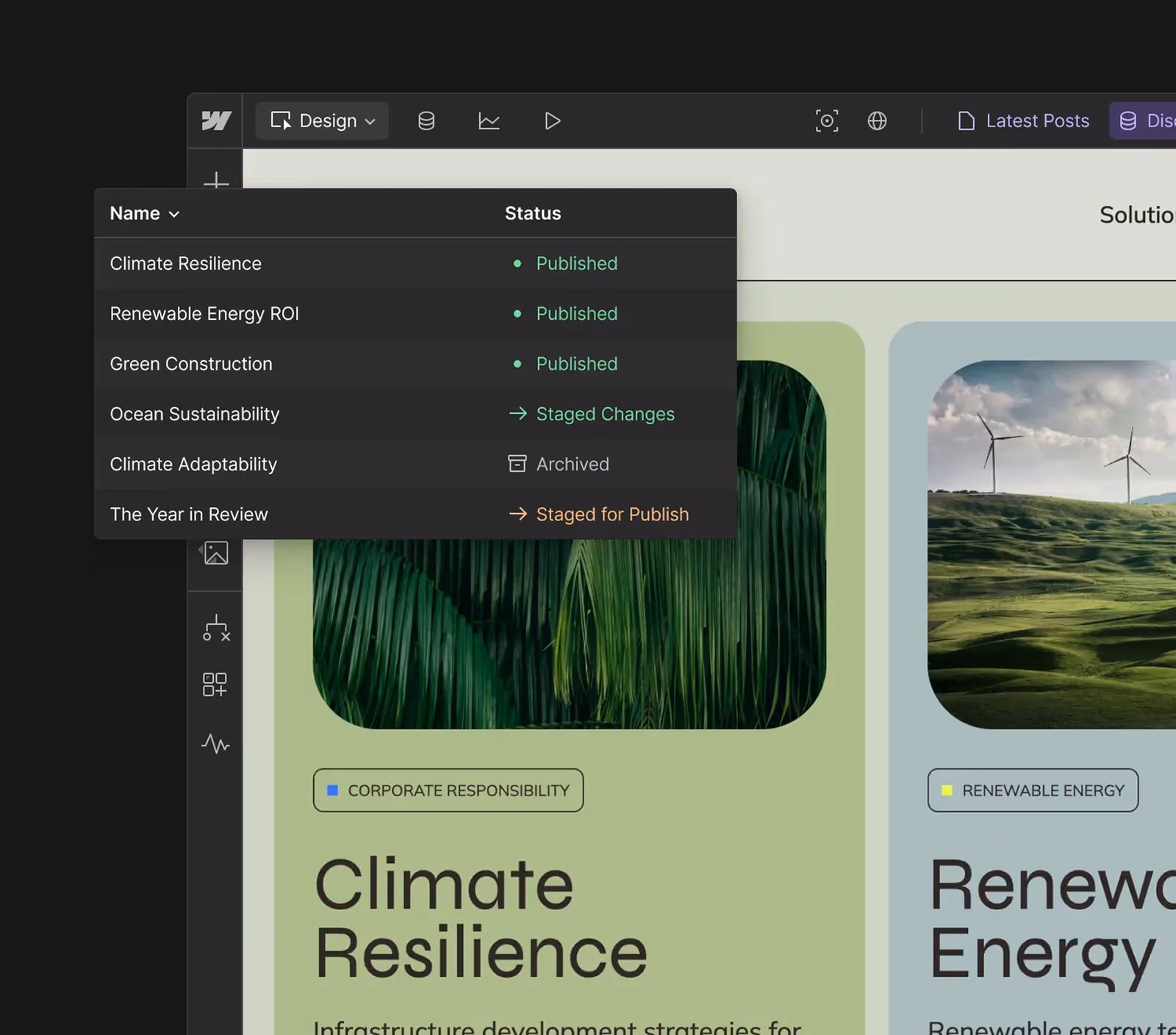The image size is (1176, 1035).
Task: Click the Solutions nav link in page
Action: point(1137,215)
